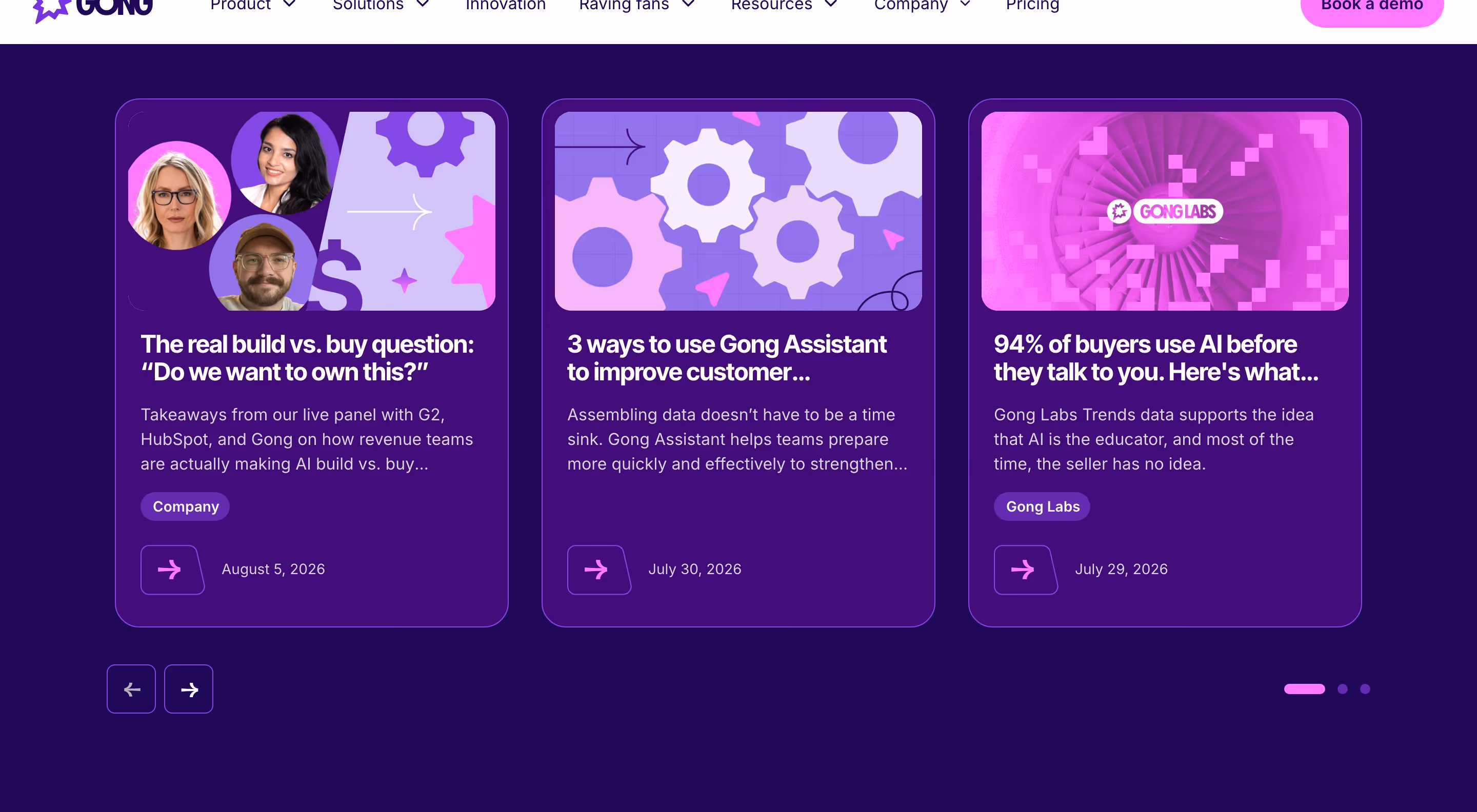Expand the Company menu chevron
The image size is (1477, 812).
[x=965, y=5]
